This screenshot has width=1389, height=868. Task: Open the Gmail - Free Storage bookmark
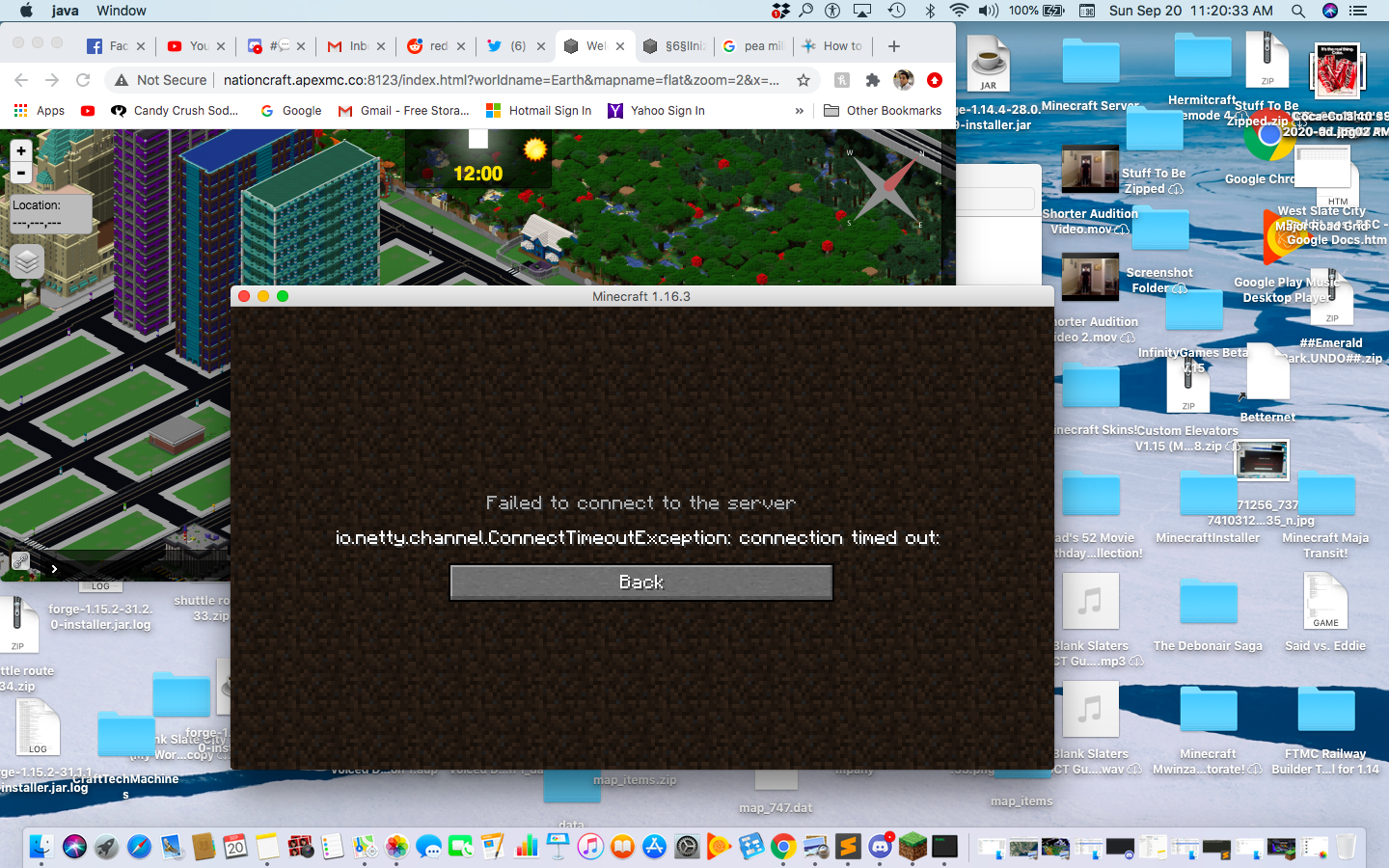click(404, 111)
